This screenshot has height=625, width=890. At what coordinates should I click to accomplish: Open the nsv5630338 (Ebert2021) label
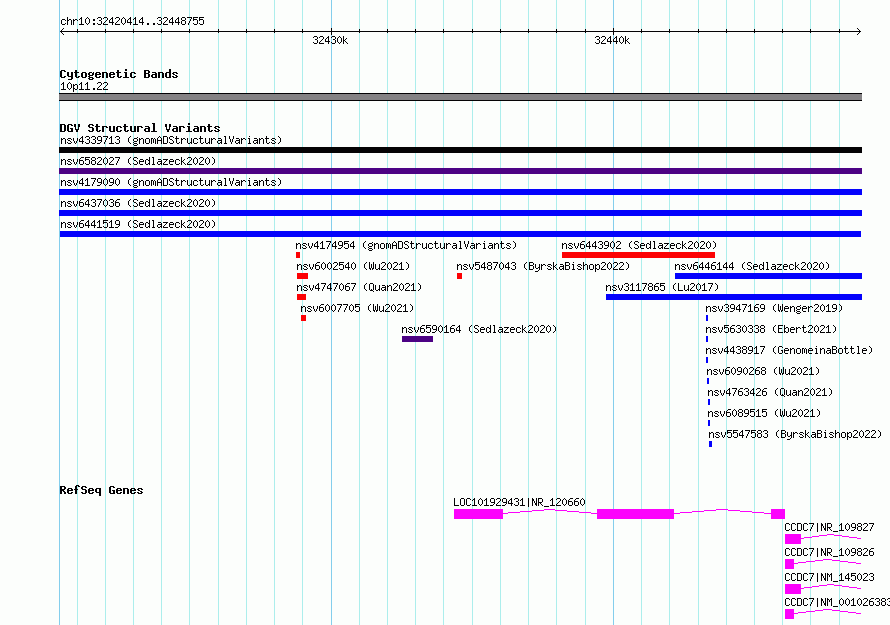pos(771,329)
